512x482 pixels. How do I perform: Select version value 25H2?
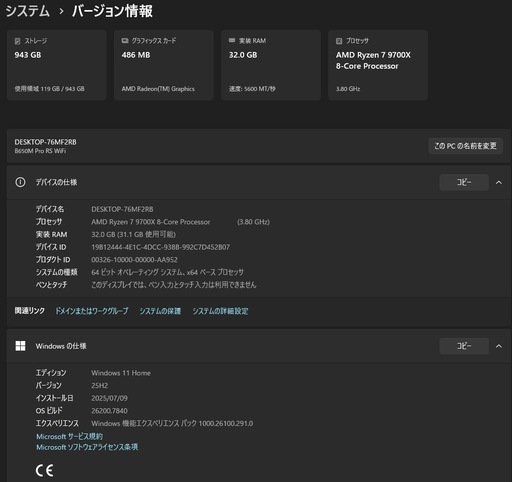100,386
